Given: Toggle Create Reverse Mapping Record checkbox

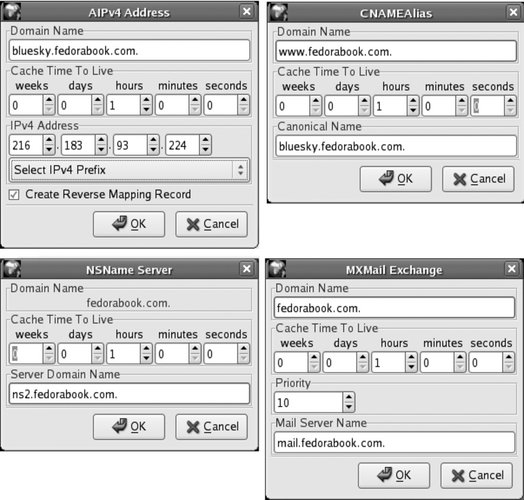Looking at the screenshot, I should click(x=14, y=195).
